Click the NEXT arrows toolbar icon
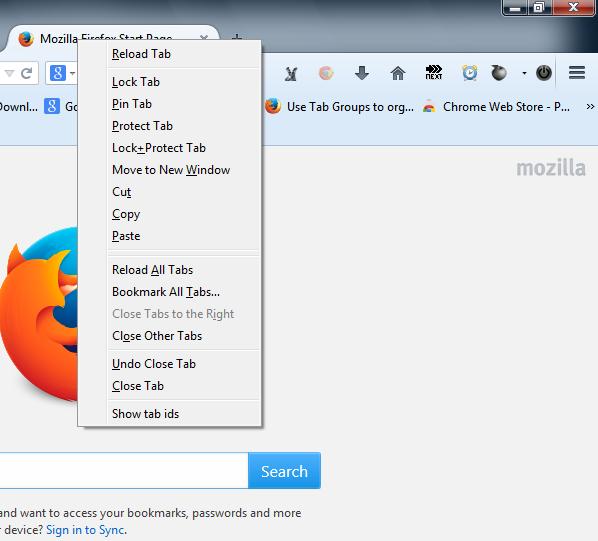 click(434, 72)
